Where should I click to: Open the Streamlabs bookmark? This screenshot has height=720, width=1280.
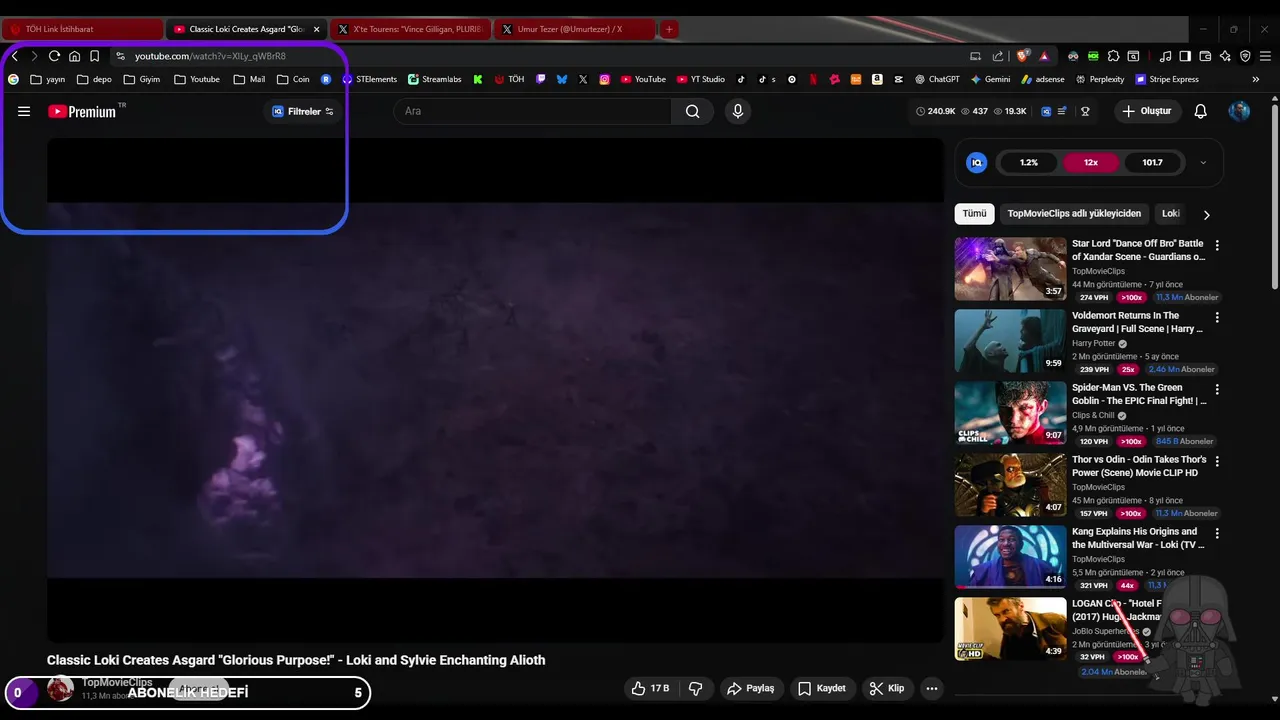[x=435, y=79]
